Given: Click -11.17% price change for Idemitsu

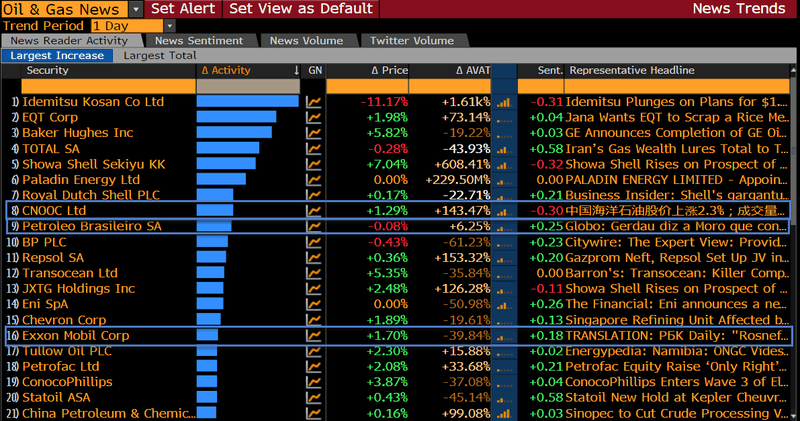Looking at the screenshot, I should pyautogui.click(x=384, y=102).
